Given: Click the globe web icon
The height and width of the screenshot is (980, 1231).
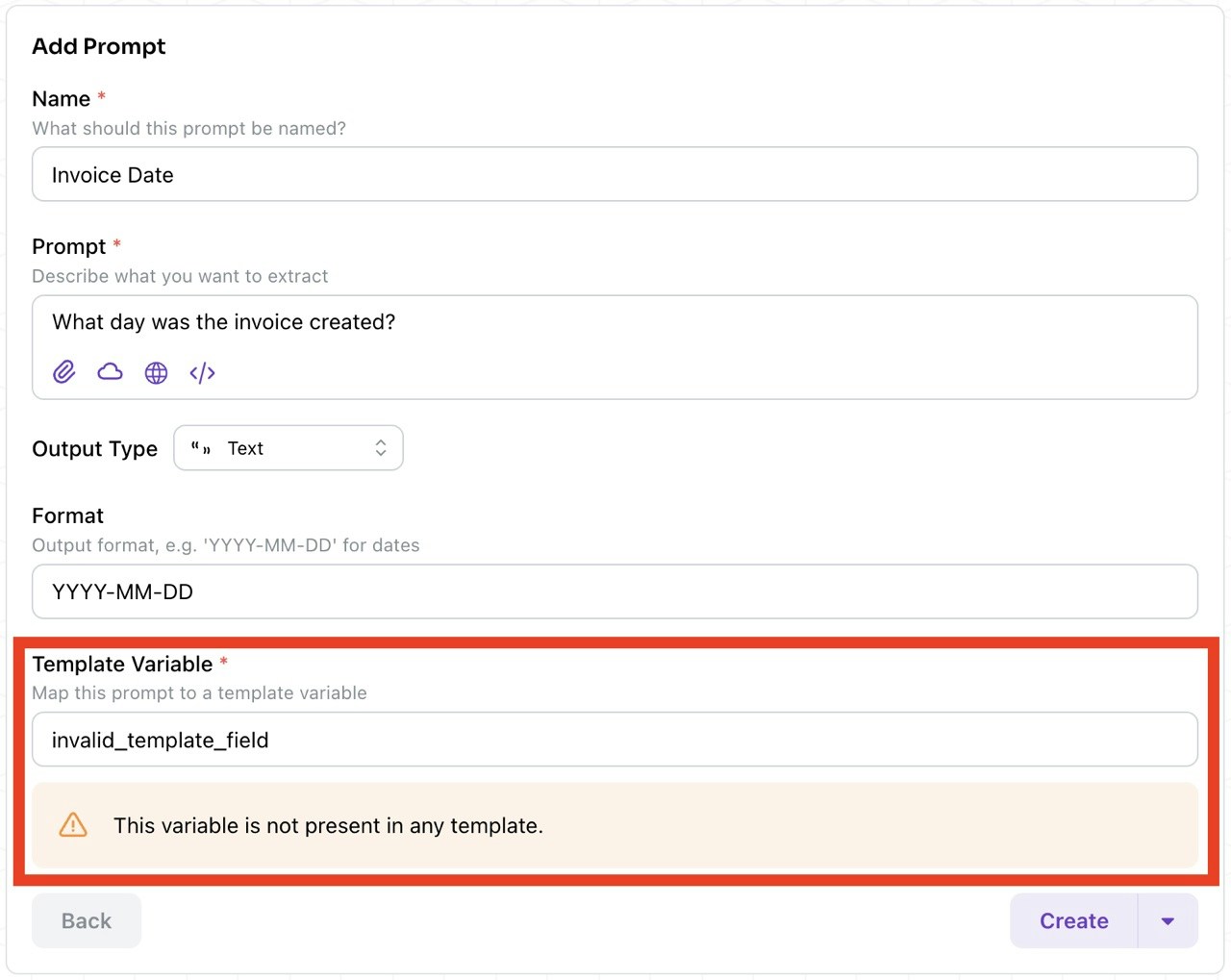Looking at the screenshot, I should click(x=156, y=372).
